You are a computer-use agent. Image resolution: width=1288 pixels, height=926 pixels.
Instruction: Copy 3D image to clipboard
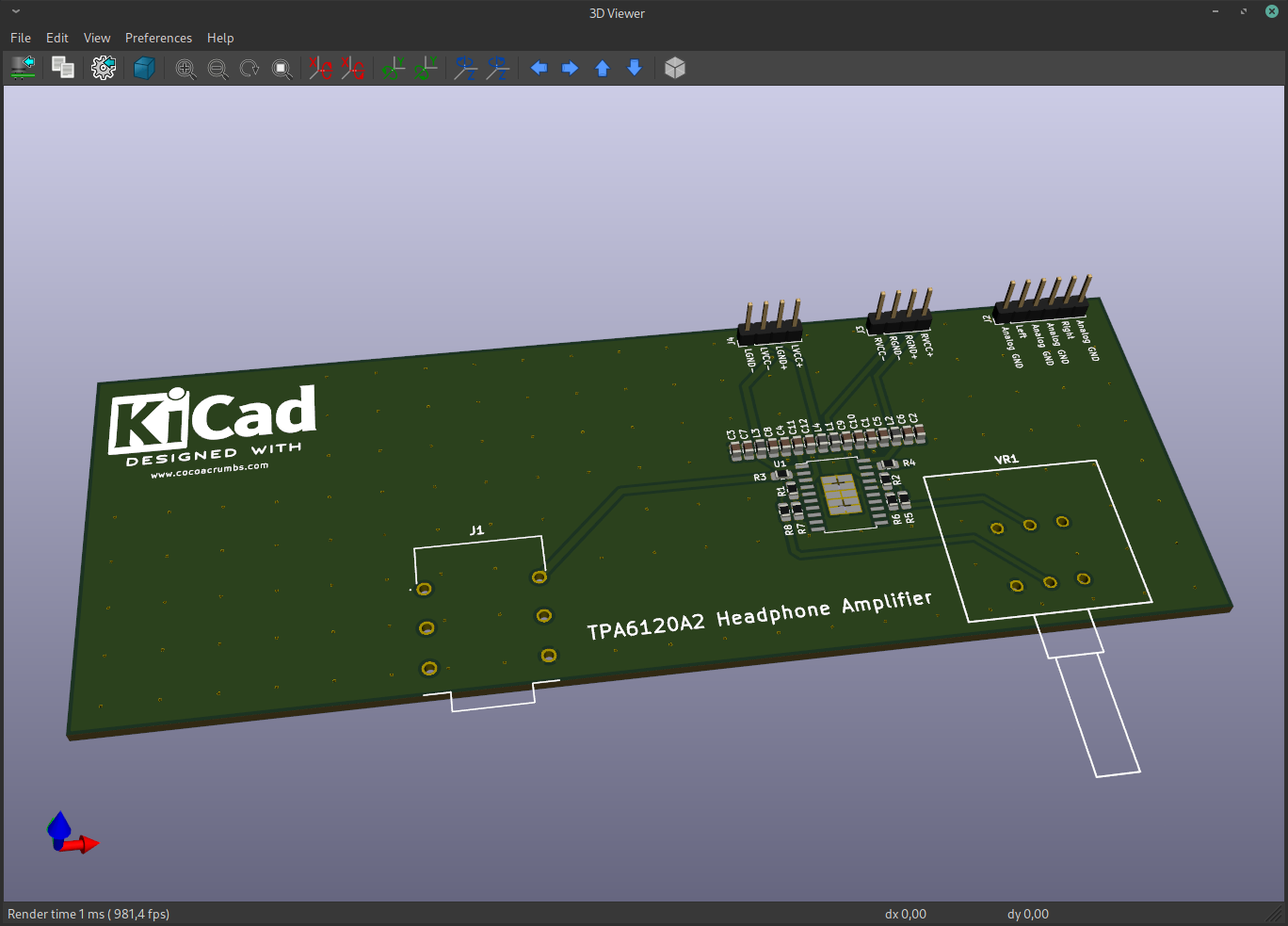pyautogui.click(x=63, y=68)
